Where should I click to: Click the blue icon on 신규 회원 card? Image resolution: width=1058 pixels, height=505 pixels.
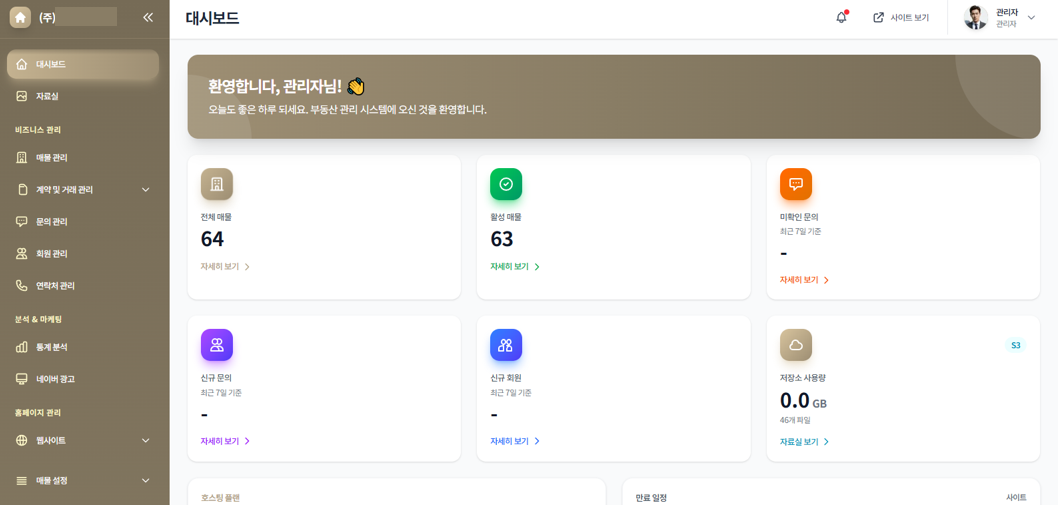pos(506,345)
